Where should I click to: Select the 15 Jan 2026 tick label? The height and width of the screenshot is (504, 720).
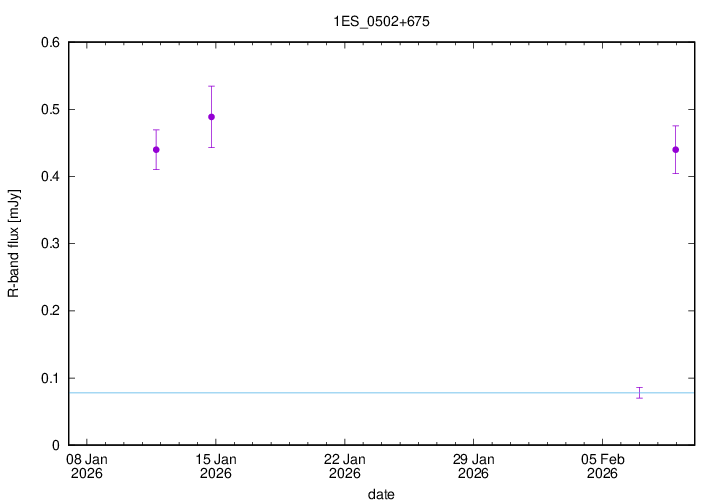tap(216, 466)
